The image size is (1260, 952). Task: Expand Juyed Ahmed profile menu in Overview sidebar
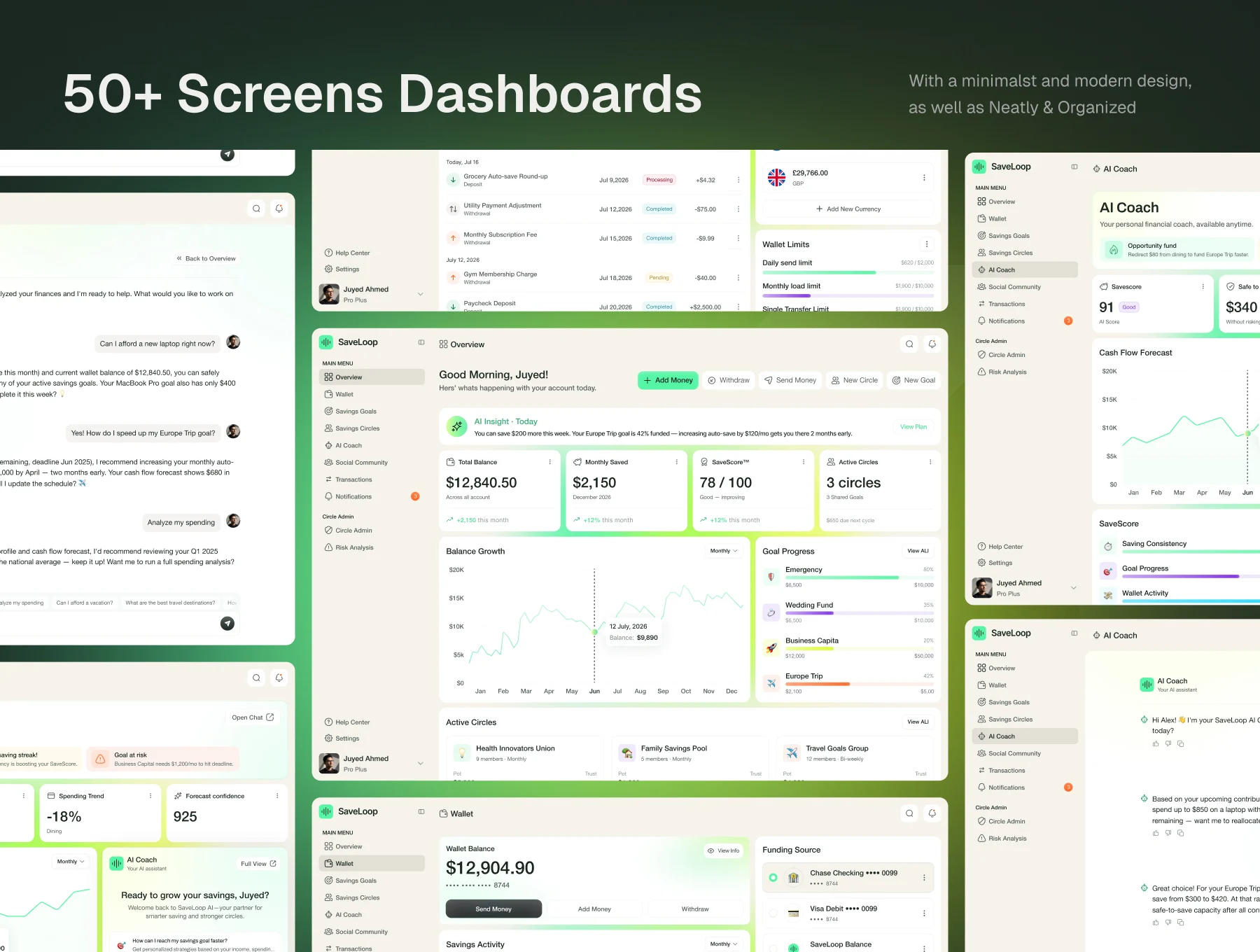pos(420,764)
